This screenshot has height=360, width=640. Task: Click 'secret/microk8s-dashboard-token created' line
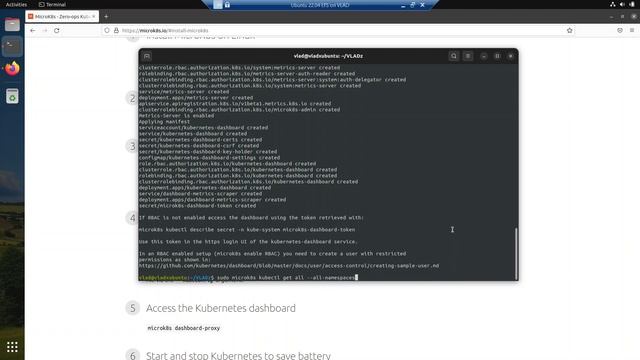197,206
